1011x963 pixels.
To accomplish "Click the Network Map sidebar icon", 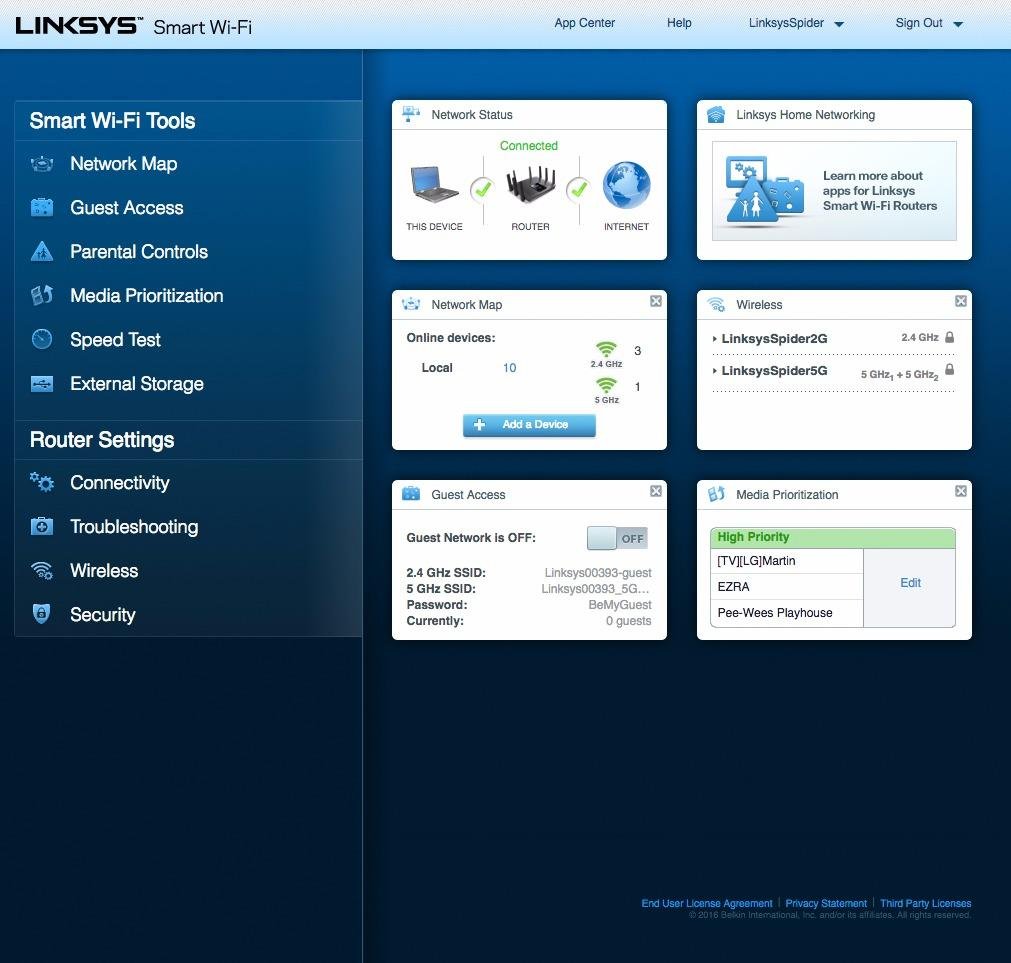I will click(x=42, y=164).
